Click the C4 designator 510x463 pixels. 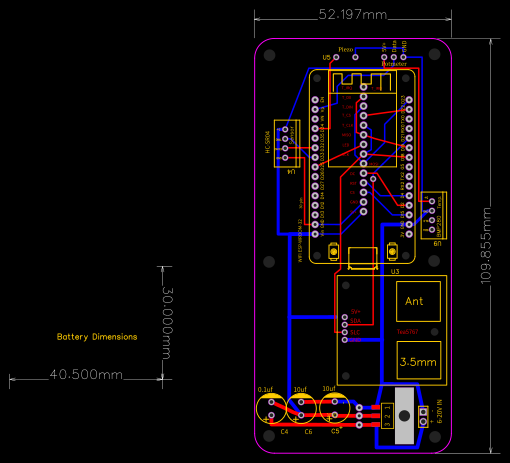[x=284, y=432]
